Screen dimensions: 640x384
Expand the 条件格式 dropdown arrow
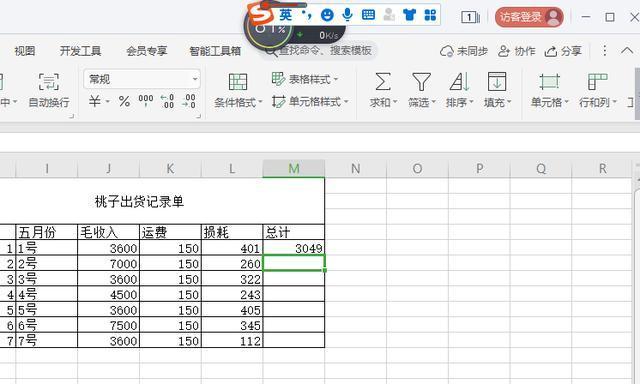click(x=260, y=102)
